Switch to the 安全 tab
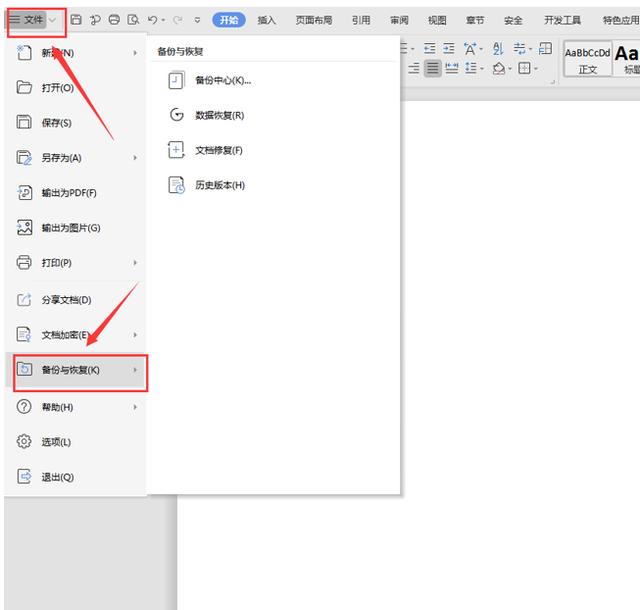Image resolution: width=640 pixels, height=610 pixels. [x=513, y=20]
